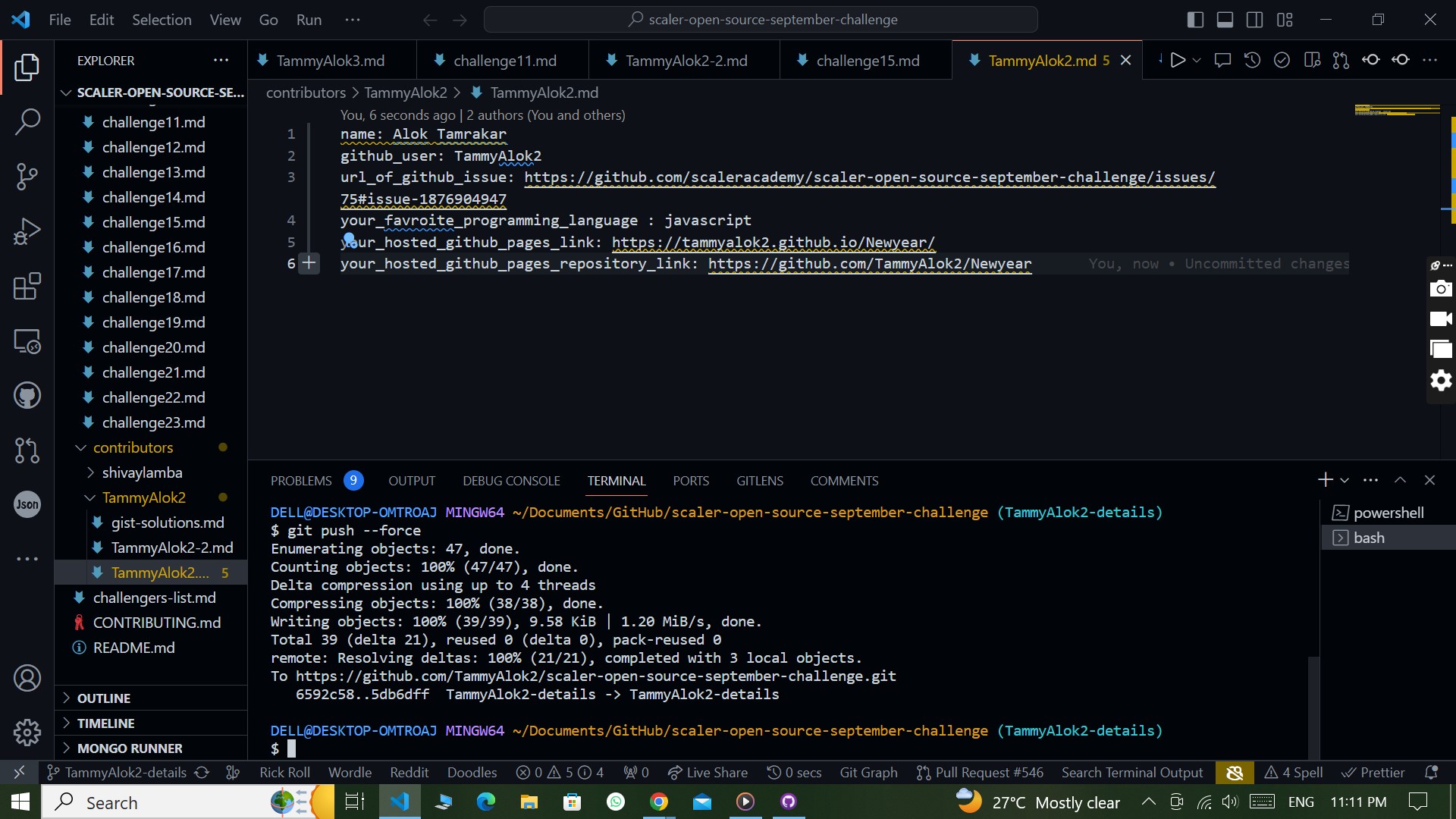Screen dimensions: 1456x819
Task: Follow the hosted GitHub pages link
Action: pos(773,242)
